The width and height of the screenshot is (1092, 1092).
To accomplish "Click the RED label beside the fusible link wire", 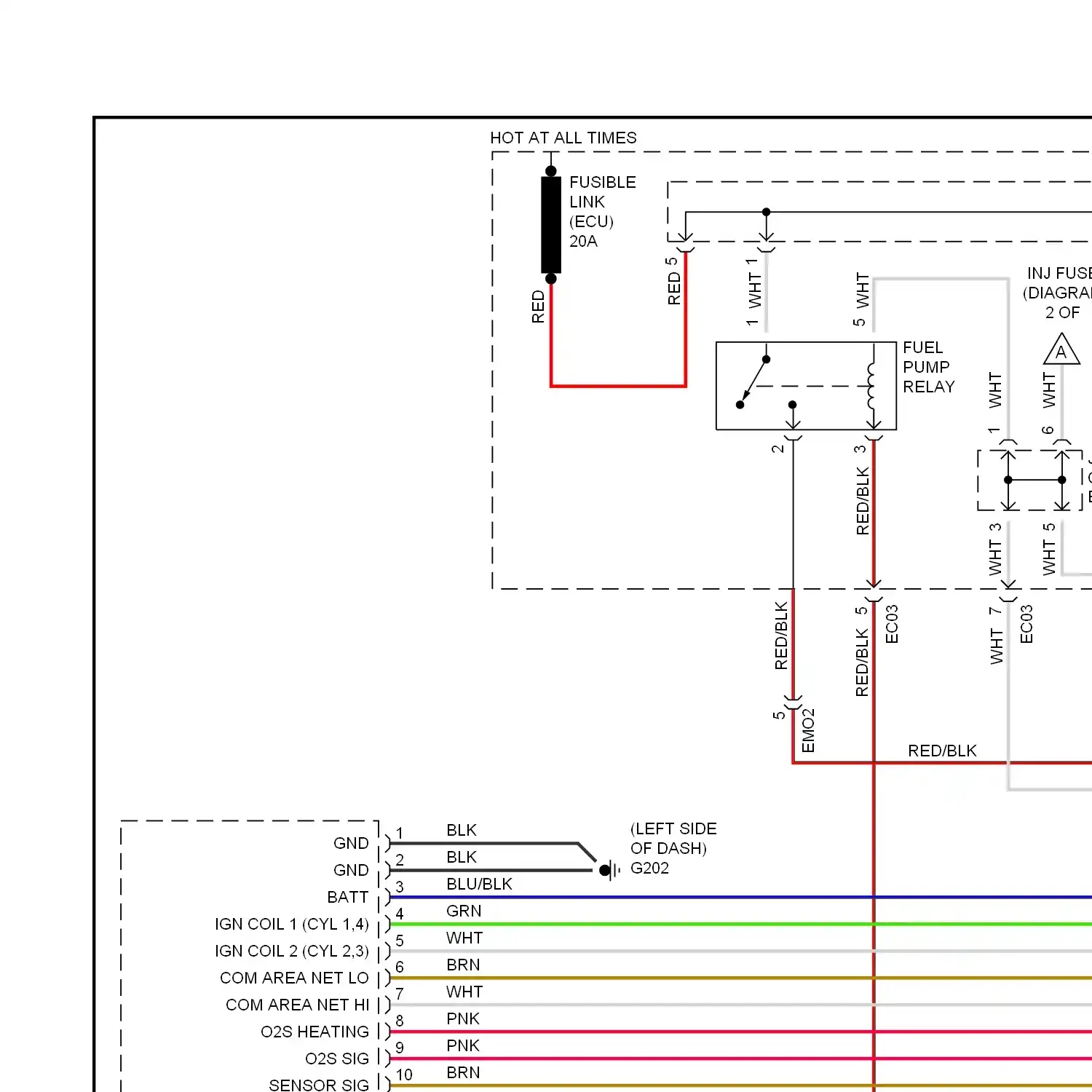I will (538, 306).
